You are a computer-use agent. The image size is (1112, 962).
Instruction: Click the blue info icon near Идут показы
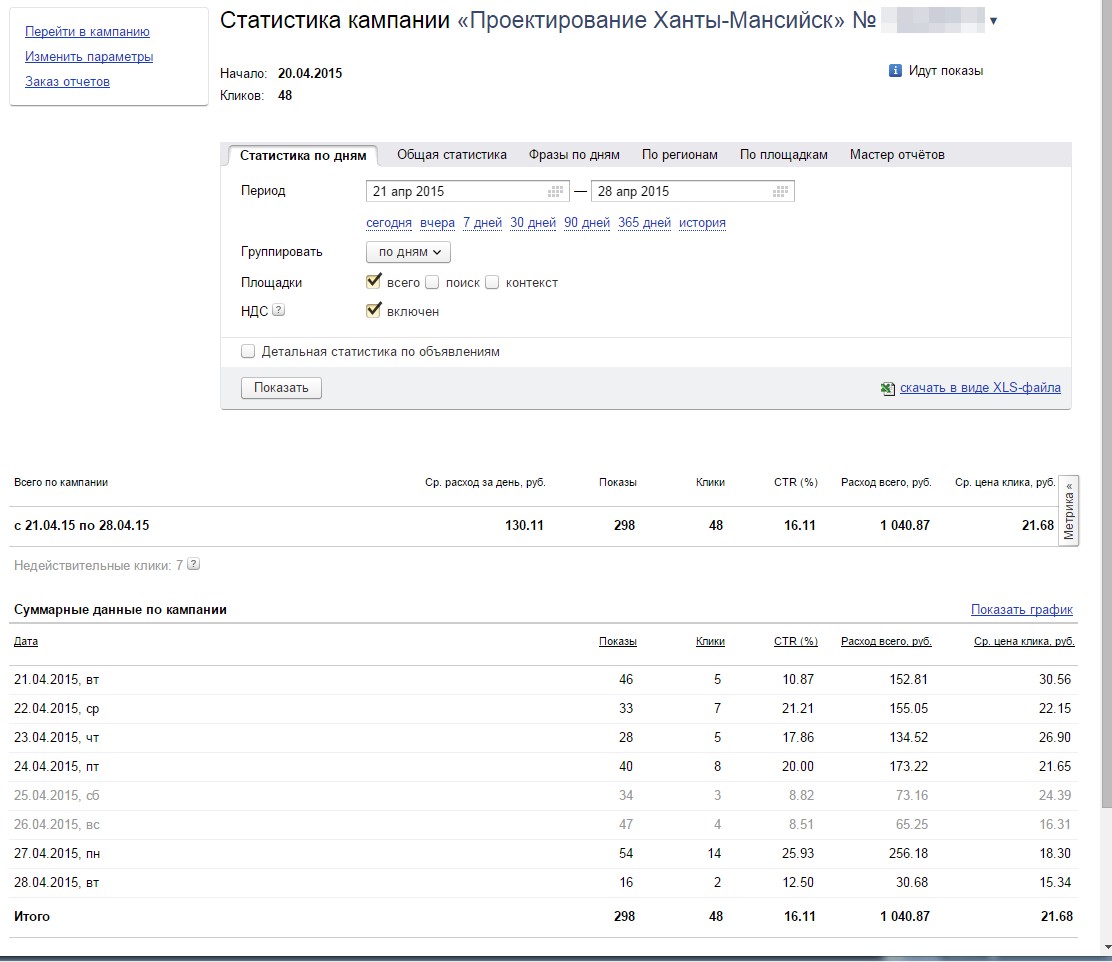click(895, 70)
